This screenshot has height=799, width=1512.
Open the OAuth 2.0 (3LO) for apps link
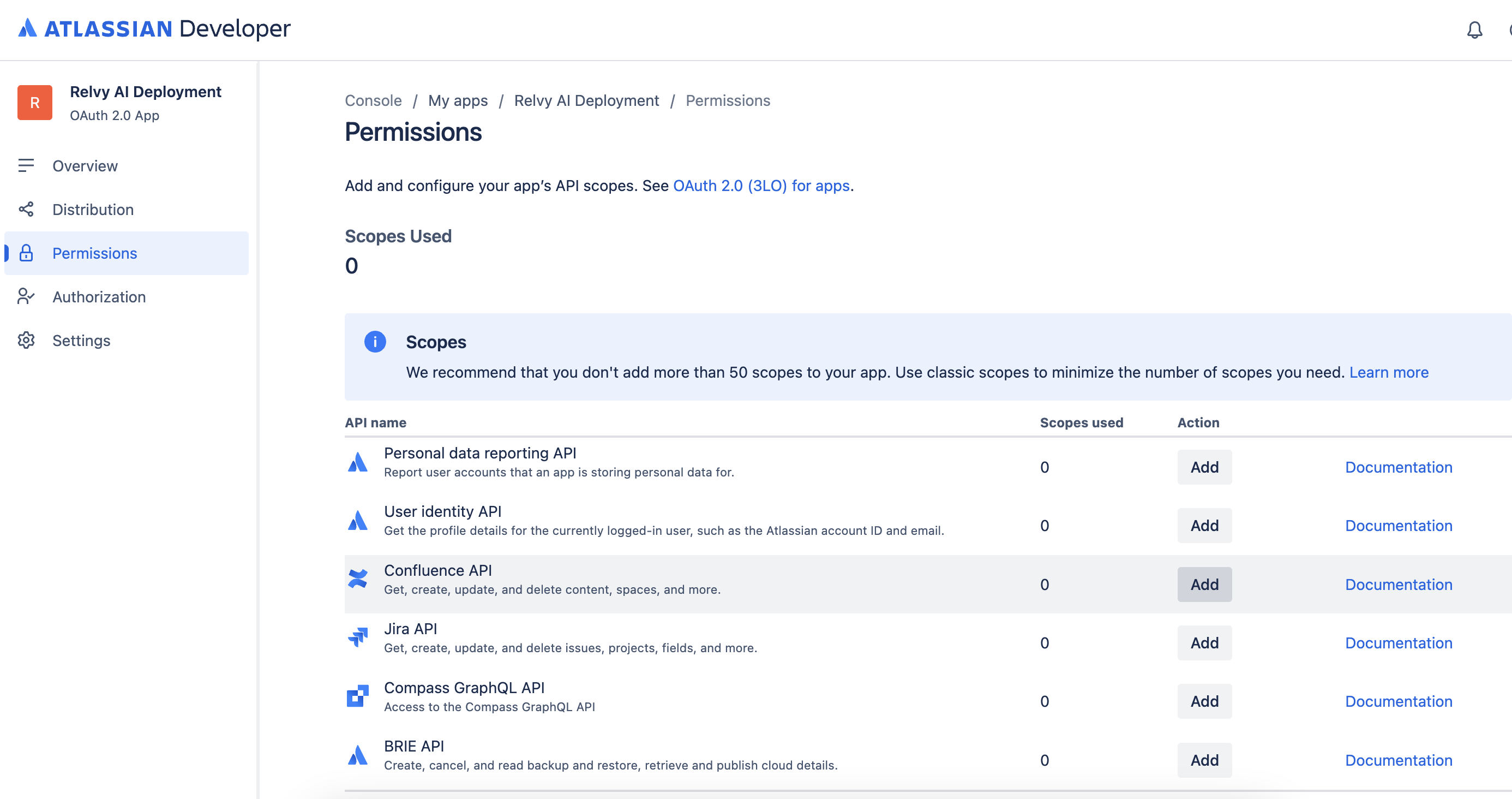coord(761,186)
